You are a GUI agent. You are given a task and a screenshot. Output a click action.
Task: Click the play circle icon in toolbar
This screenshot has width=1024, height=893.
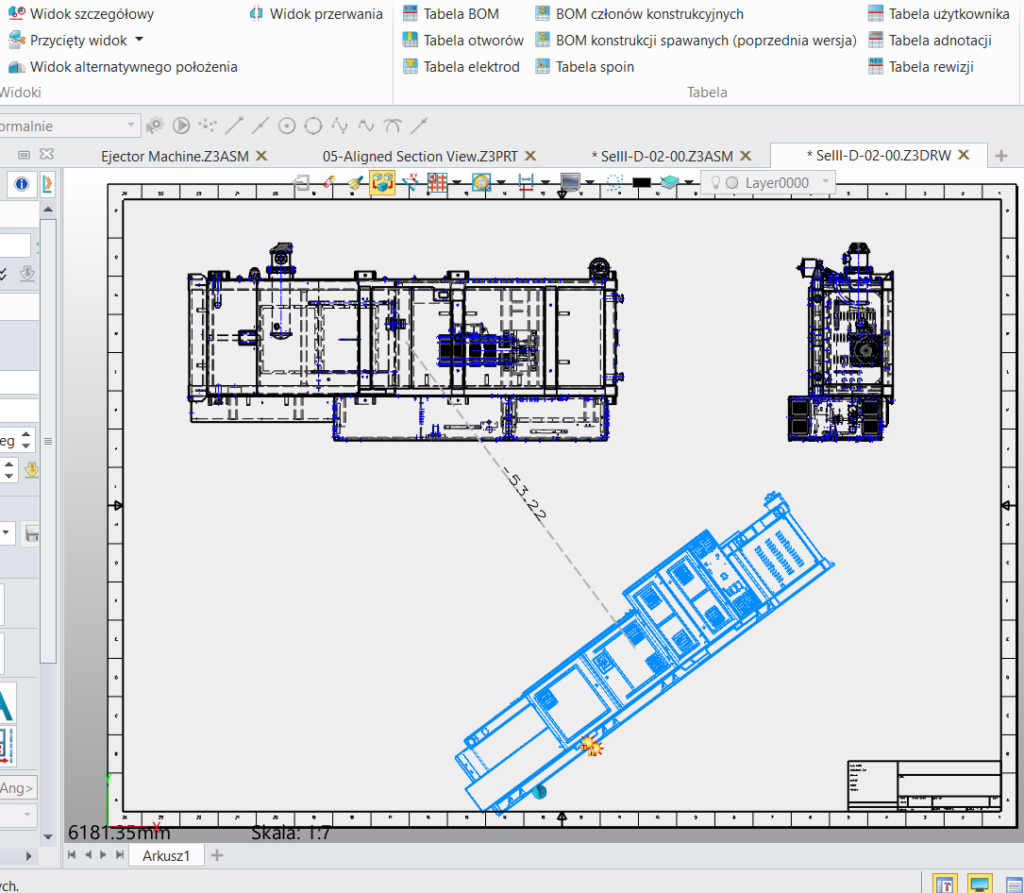[x=181, y=126]
